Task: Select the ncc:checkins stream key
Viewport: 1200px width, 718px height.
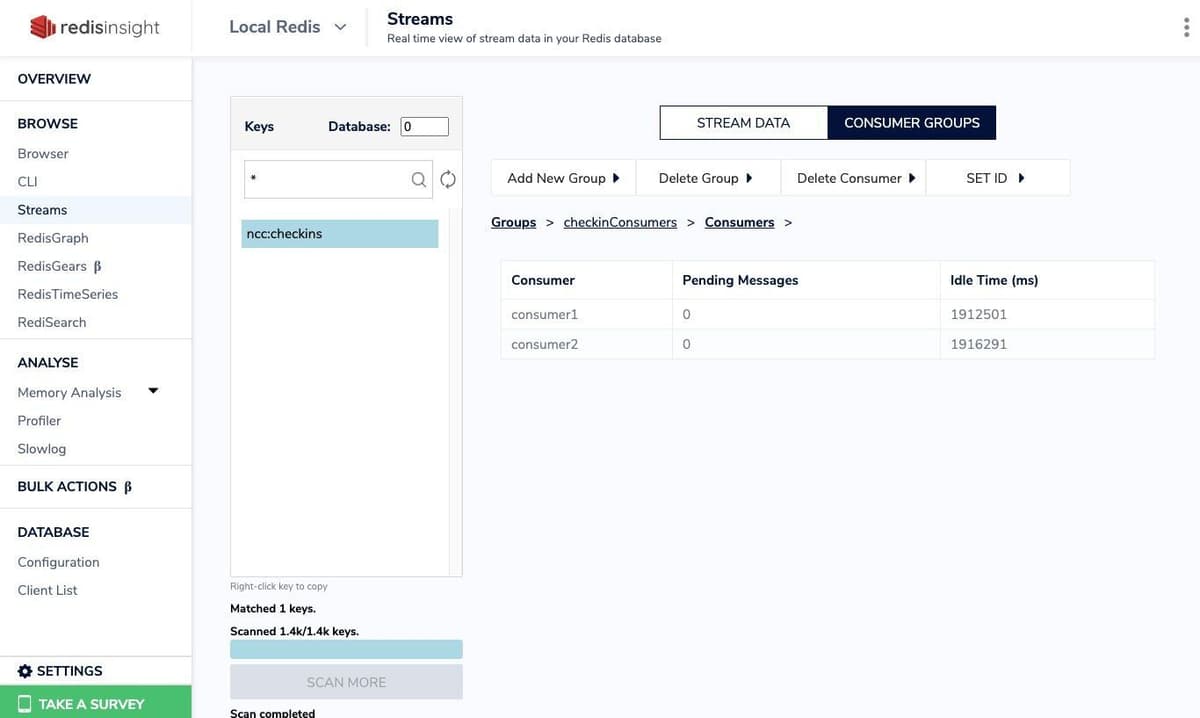Action: tap(339, 234)
